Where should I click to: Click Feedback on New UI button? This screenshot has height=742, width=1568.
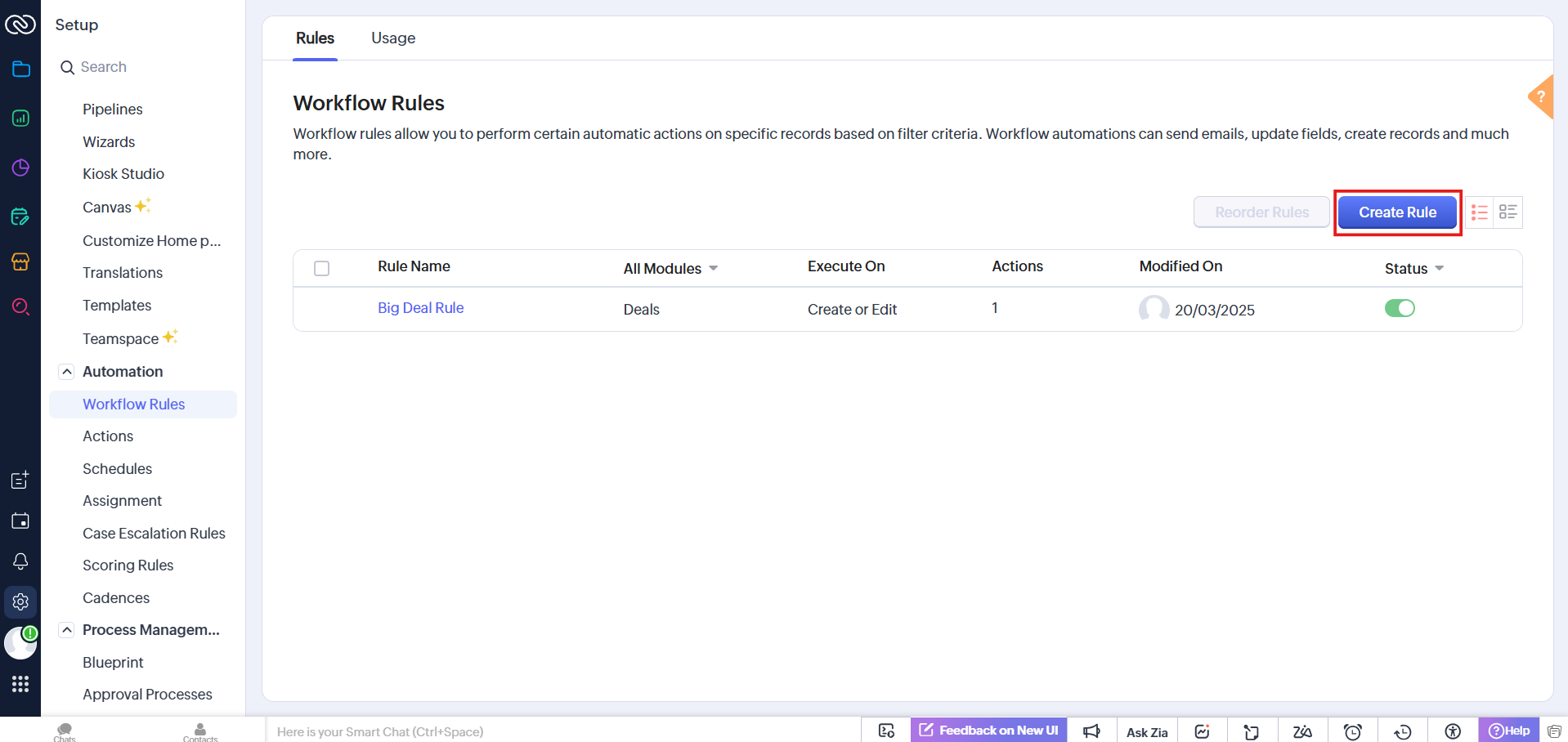coord(988,731)
